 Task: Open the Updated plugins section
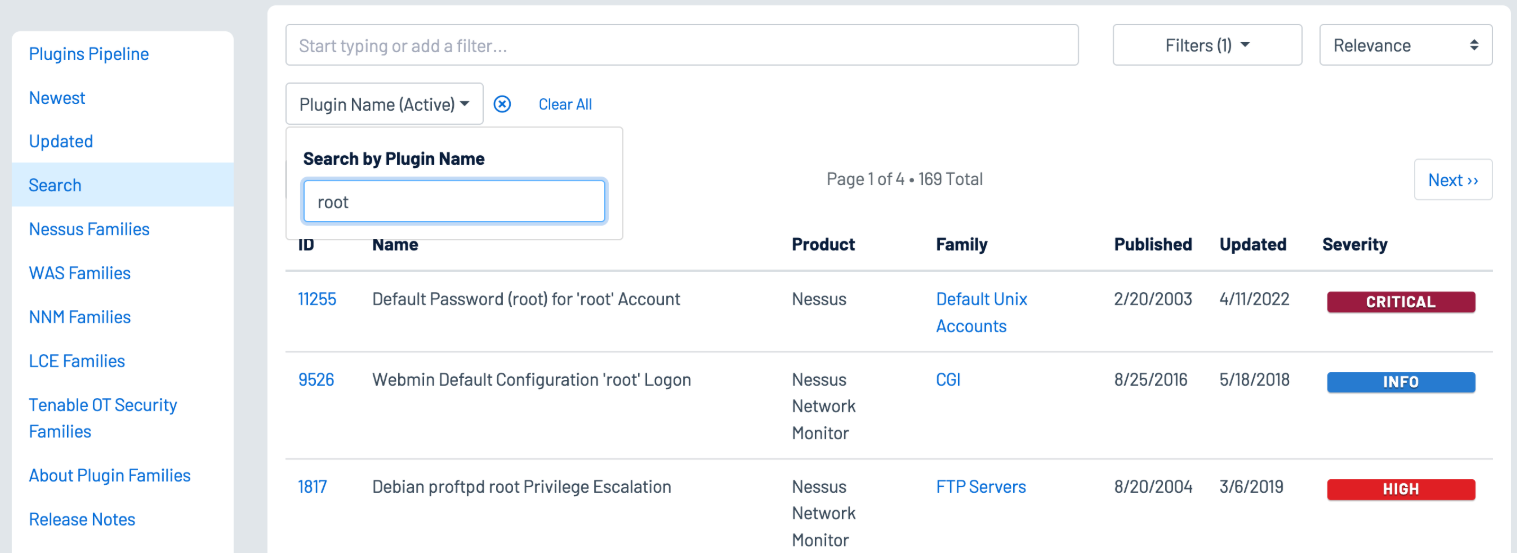[x=61, y=141]
